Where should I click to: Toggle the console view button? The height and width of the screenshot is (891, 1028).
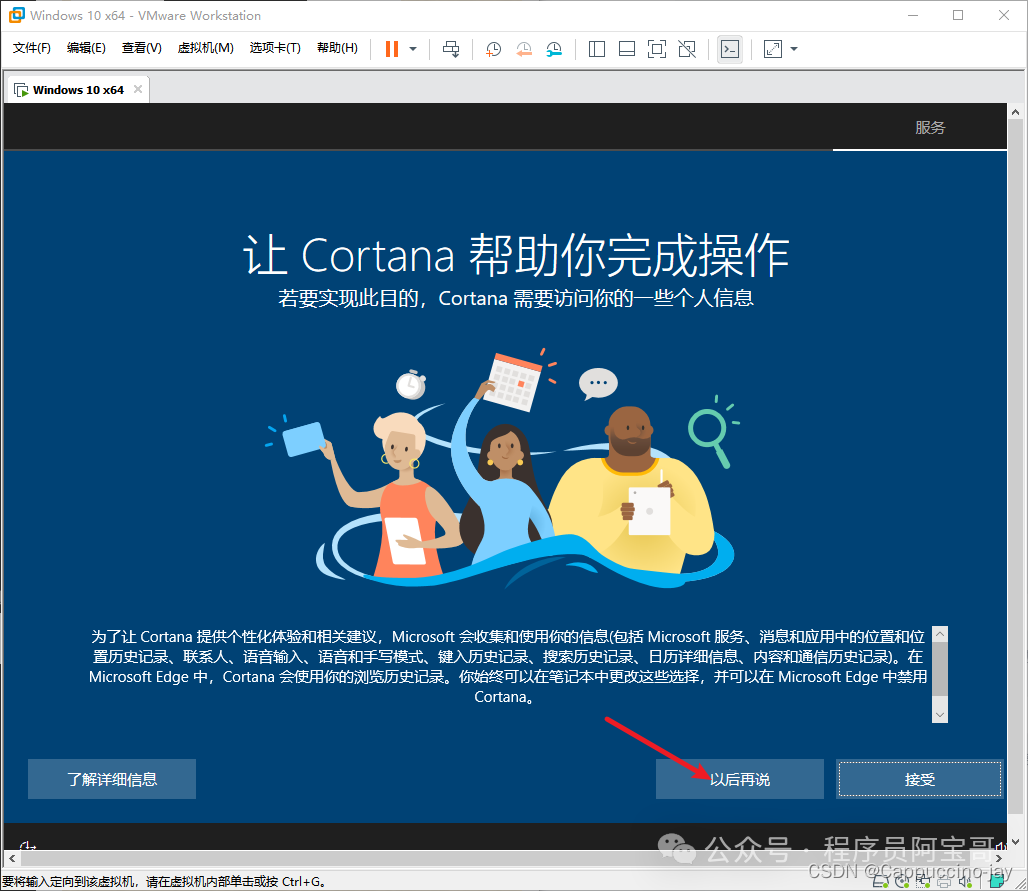[730, 49]
